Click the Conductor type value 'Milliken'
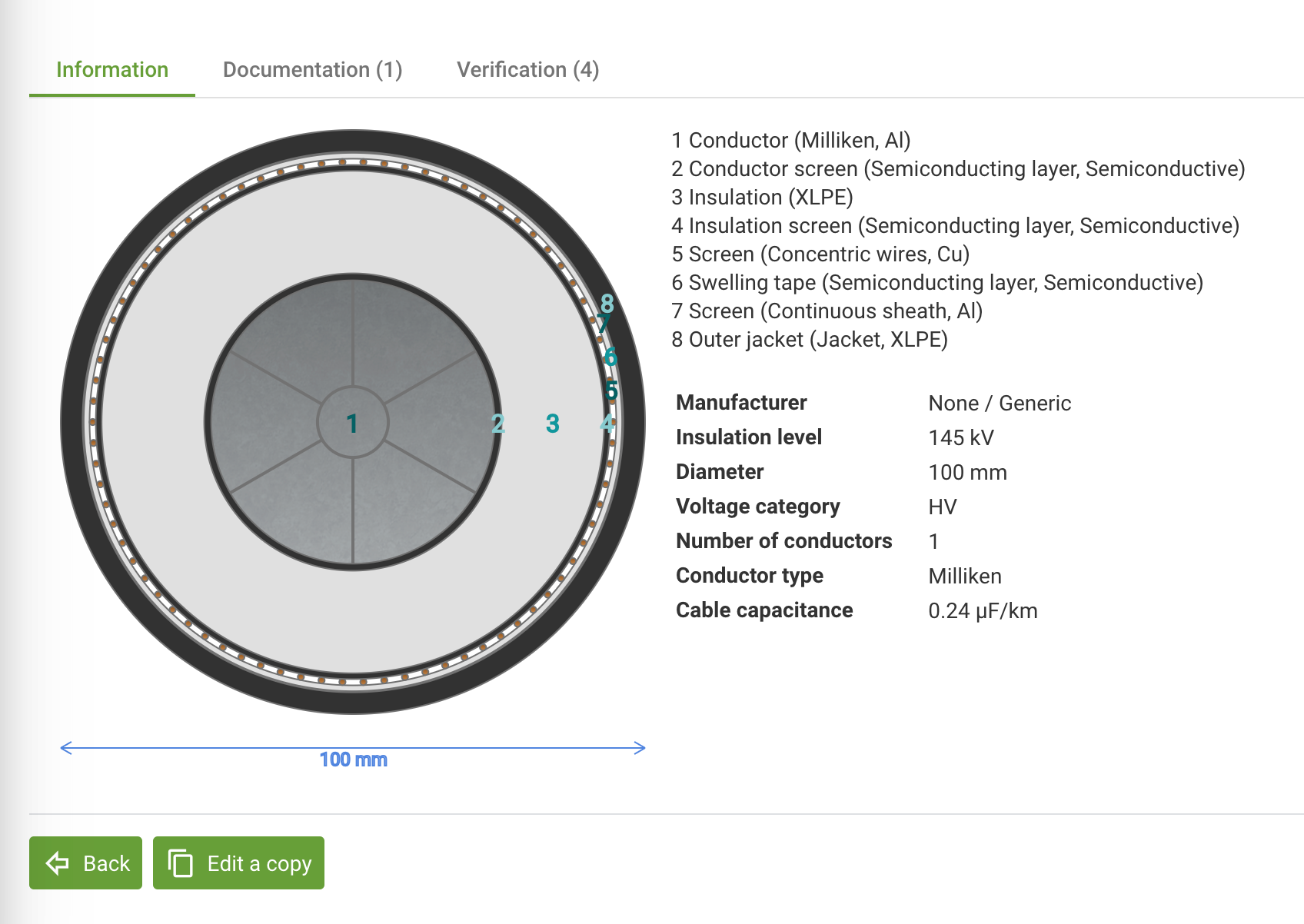The image size is (1304, 924). coord(965,576)
